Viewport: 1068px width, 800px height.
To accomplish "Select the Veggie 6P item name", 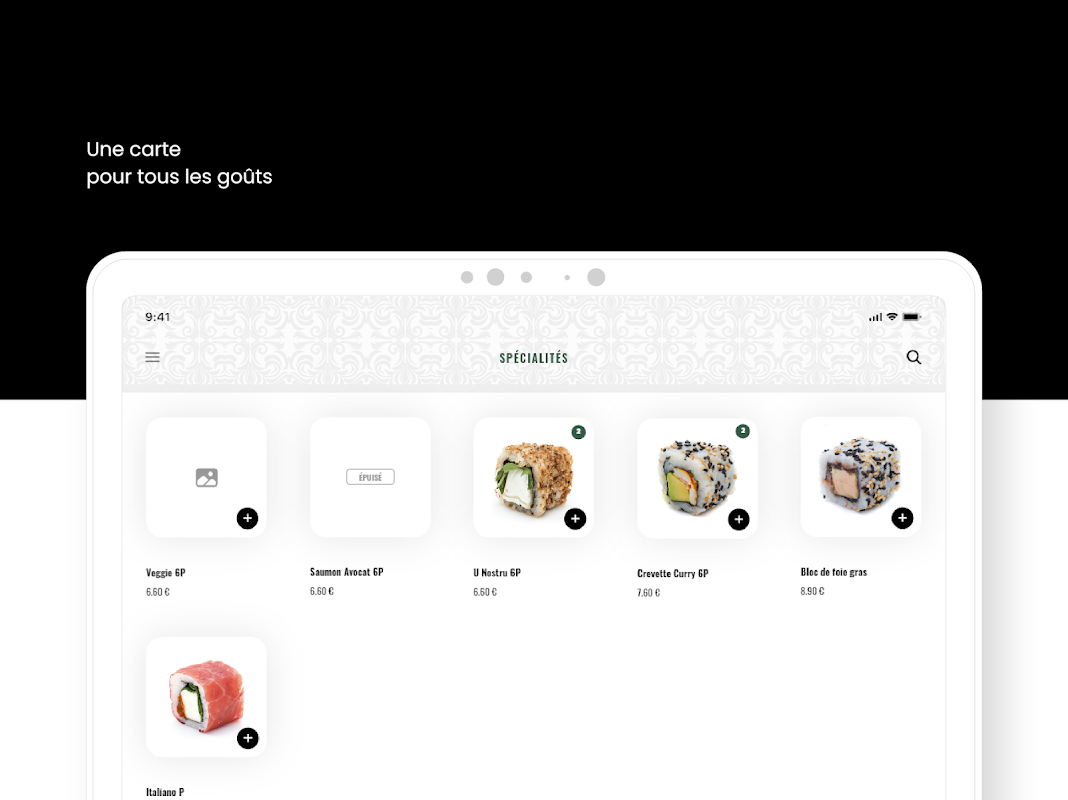I will click(166, 573).
